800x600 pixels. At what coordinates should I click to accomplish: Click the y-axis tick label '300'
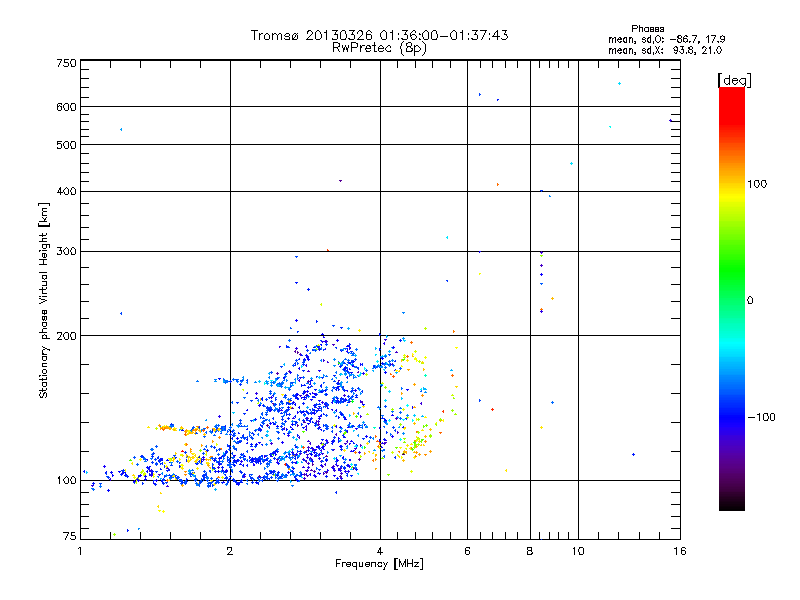click(66, 251)
